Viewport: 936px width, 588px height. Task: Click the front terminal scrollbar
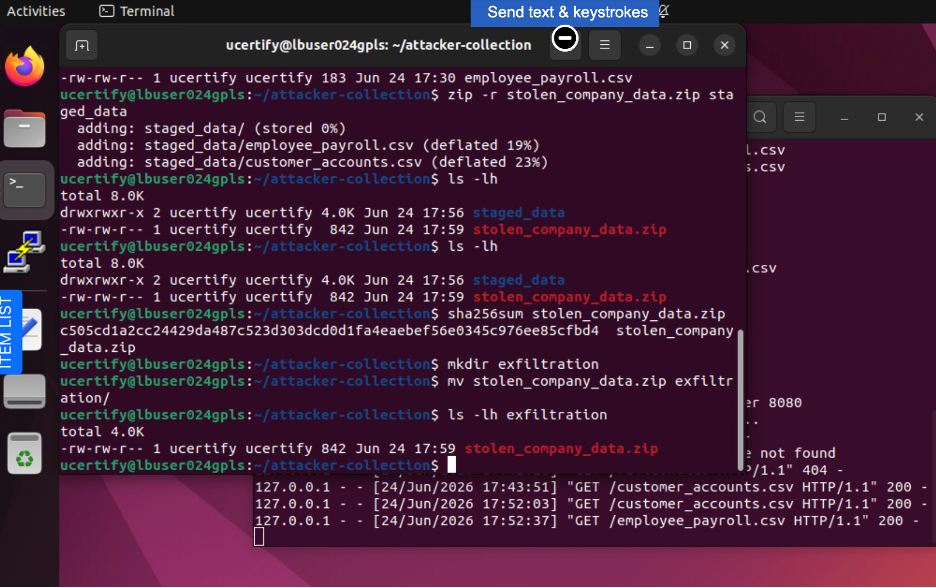740,399
